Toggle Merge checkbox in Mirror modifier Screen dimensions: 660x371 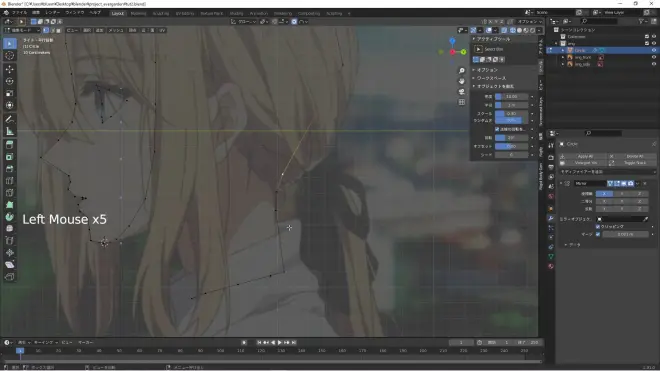tap(598, 234)
